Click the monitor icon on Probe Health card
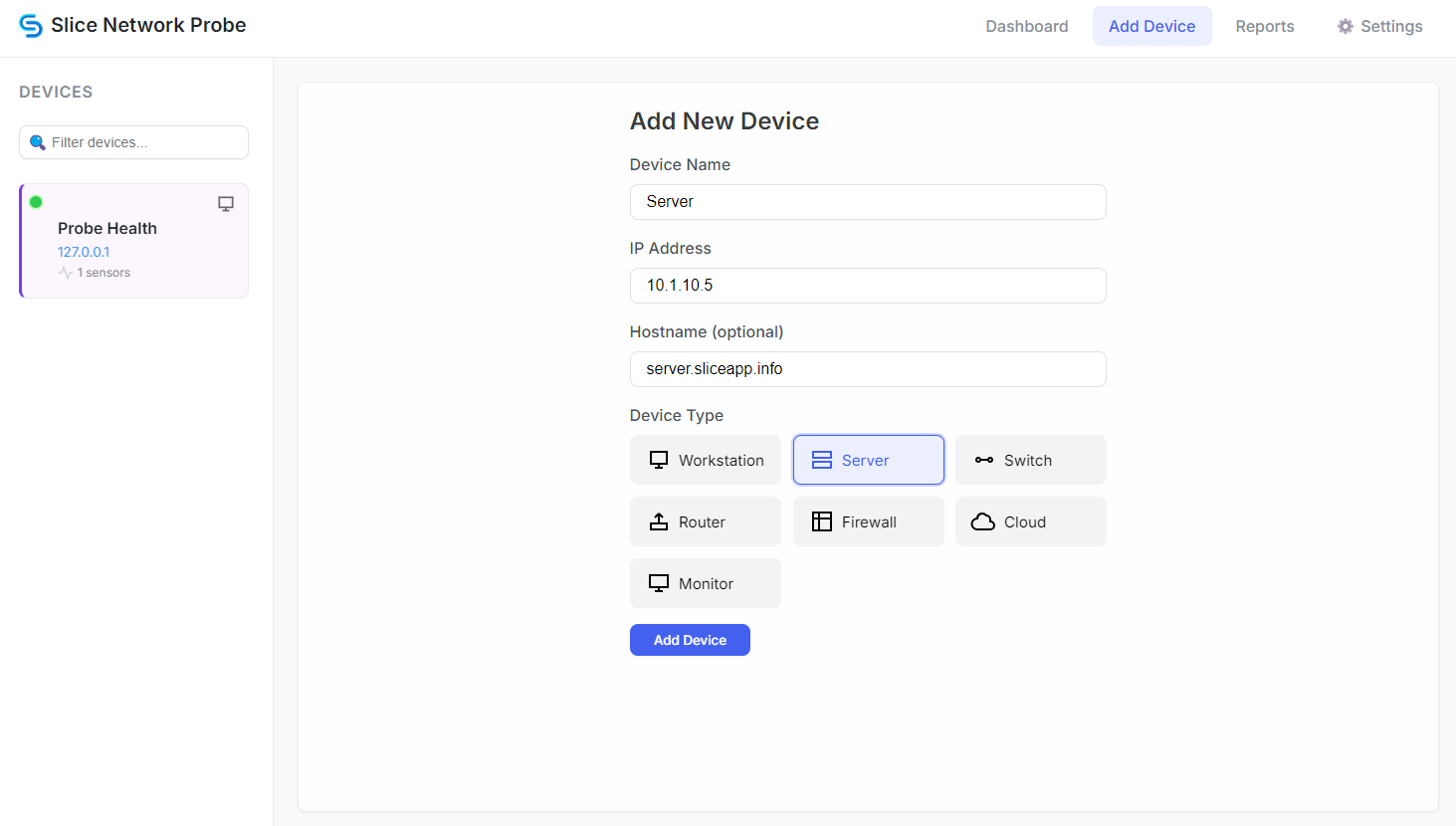1456x826 pixels. coord(226,202)
